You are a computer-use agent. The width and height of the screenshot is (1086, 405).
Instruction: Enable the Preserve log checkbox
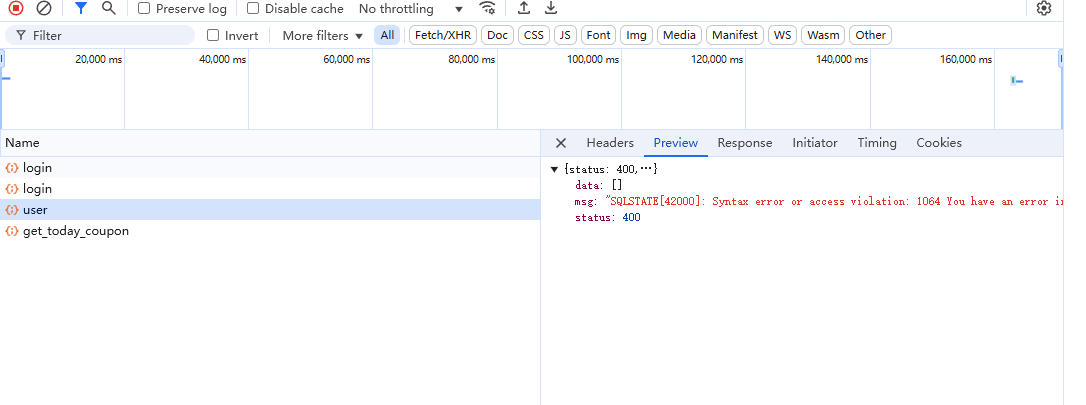[x=145, y=9]
